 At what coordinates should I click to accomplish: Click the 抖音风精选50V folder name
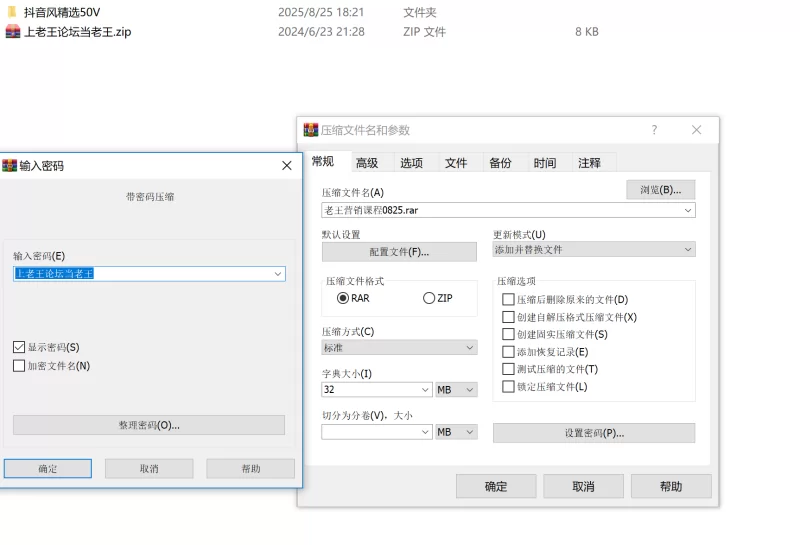[62, 12]
